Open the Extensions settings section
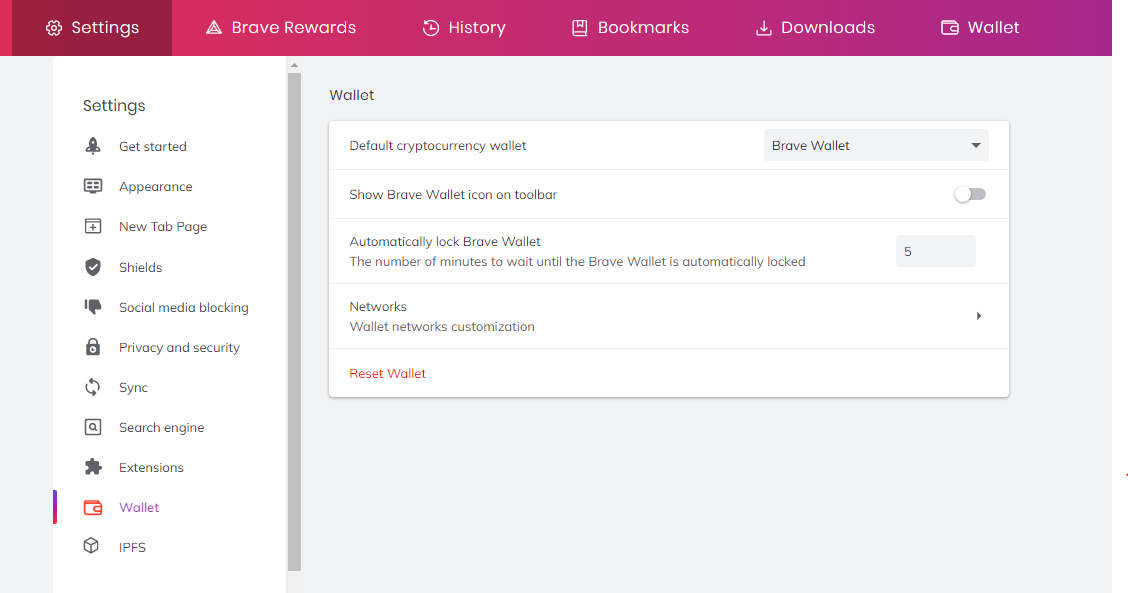The image size is (1128, 593). click(151, 467)
